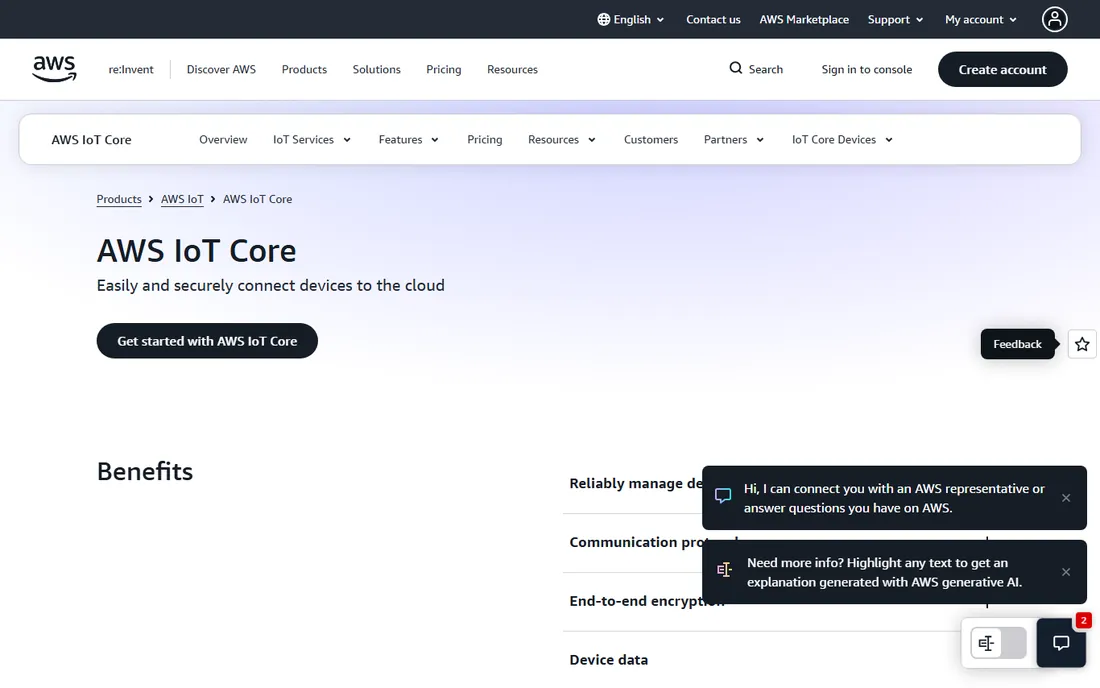Viewport: 1100px width, 688px height.
Task: Open Discover AWS menu
Action: [221, 69]
